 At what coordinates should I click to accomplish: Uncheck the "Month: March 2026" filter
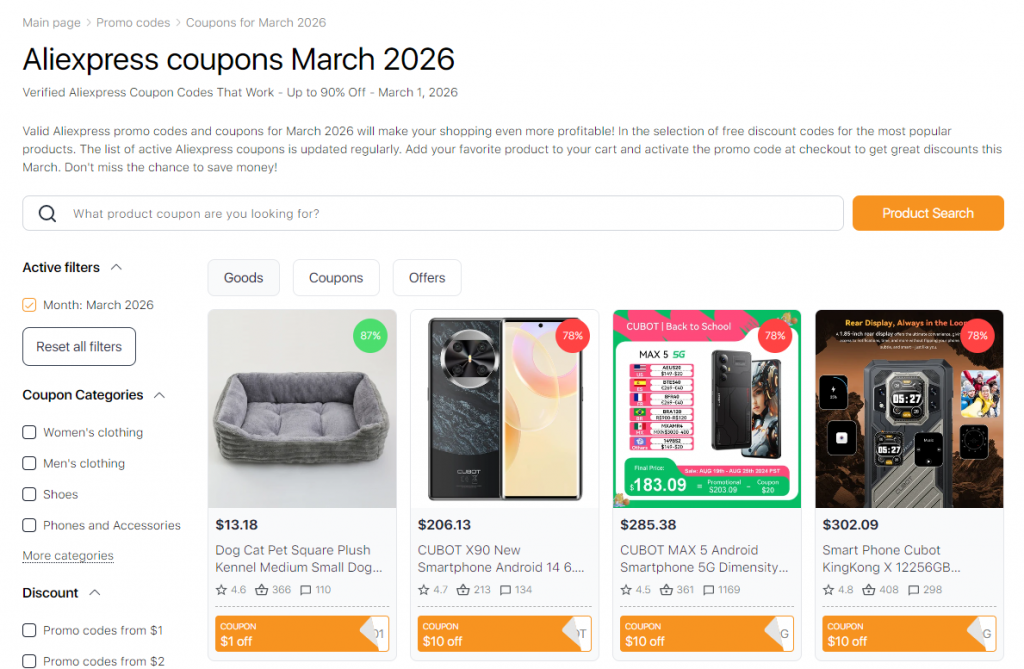pos(29,304)
